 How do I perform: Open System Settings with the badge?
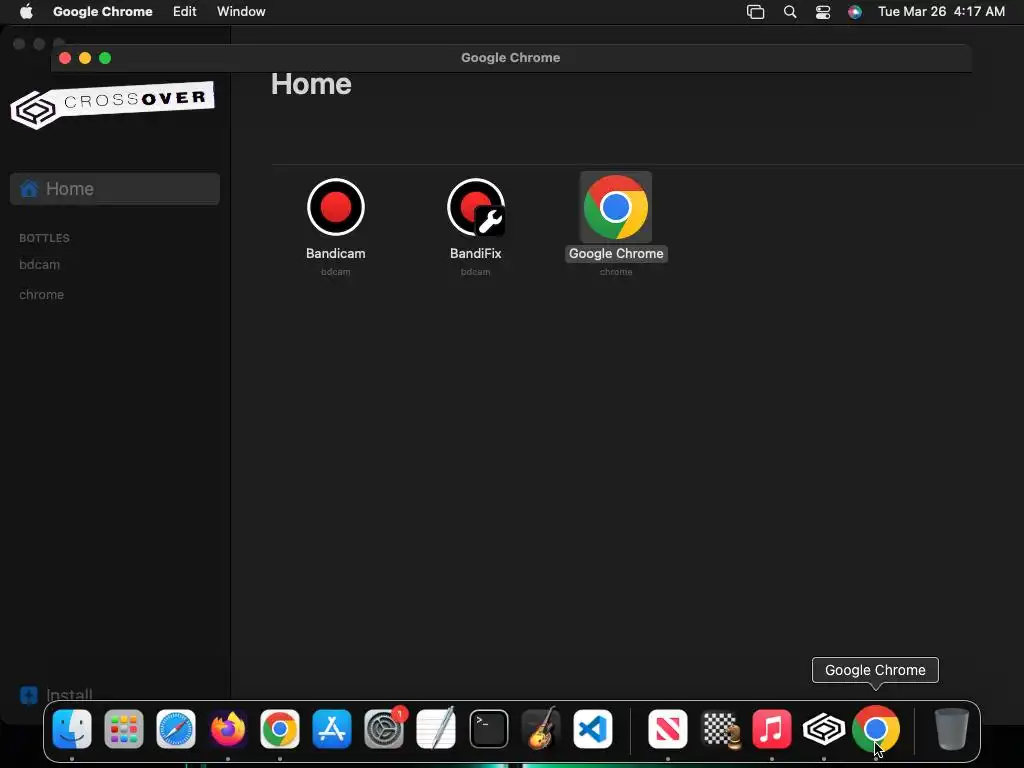[x=384, y=728]
